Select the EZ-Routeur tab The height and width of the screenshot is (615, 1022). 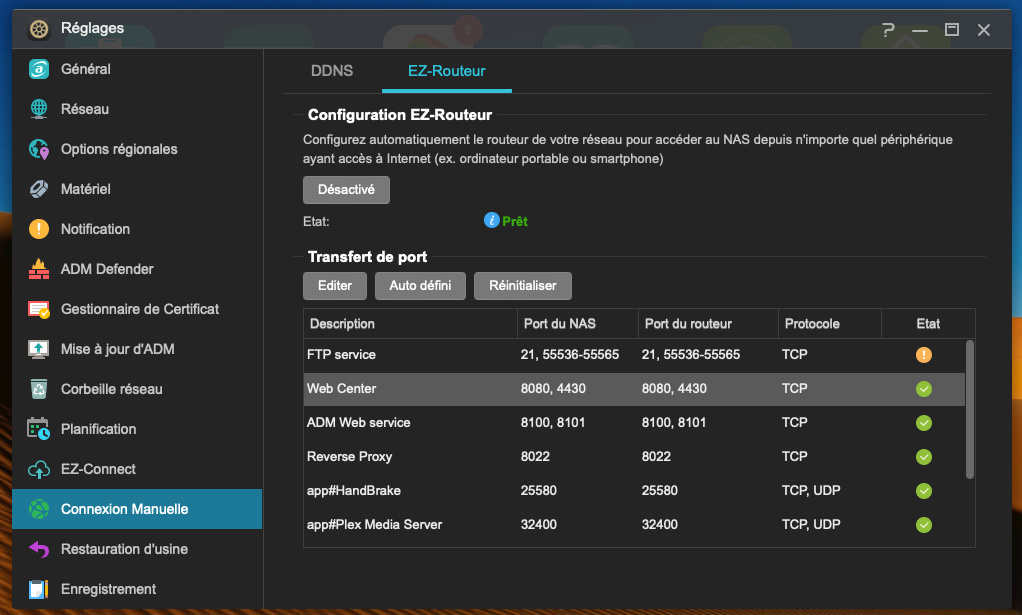tap(446, 71)
